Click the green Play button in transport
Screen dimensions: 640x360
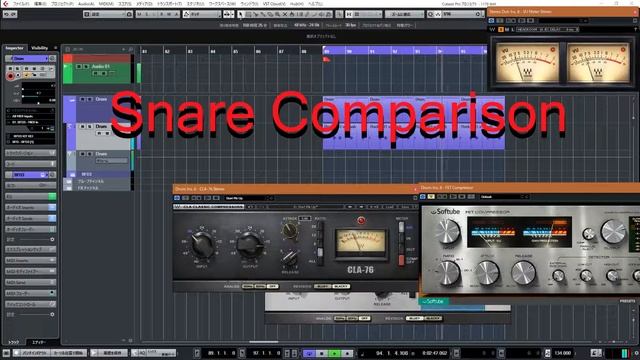[335, 353]
